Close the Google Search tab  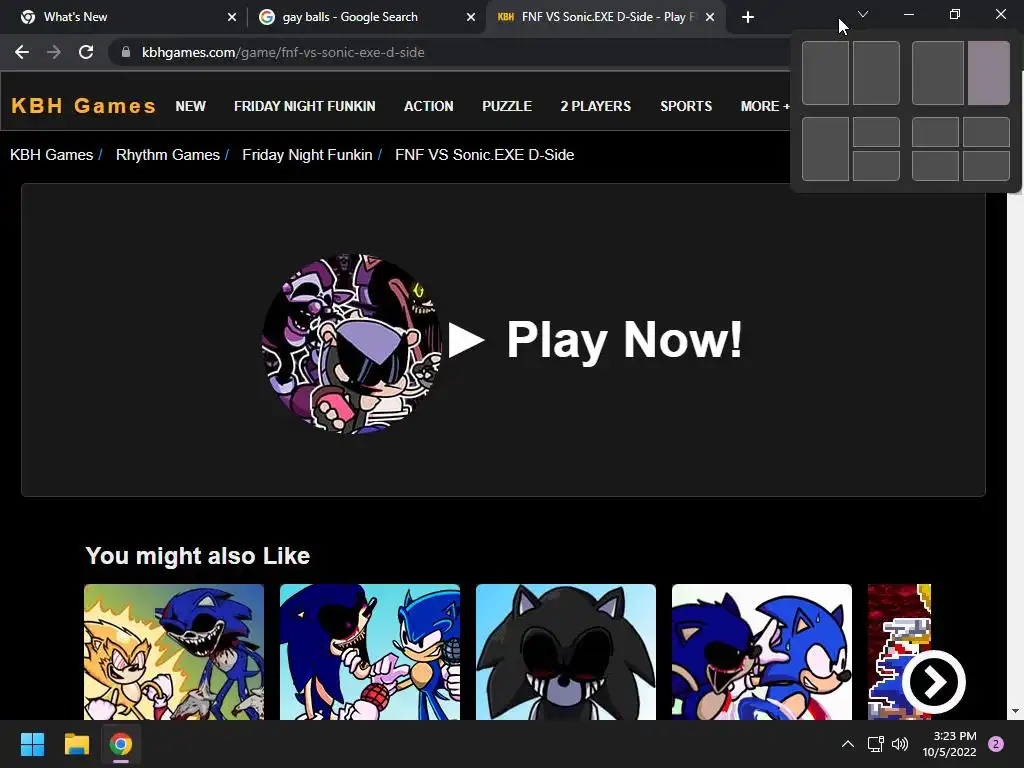click(x=471, y=17)
